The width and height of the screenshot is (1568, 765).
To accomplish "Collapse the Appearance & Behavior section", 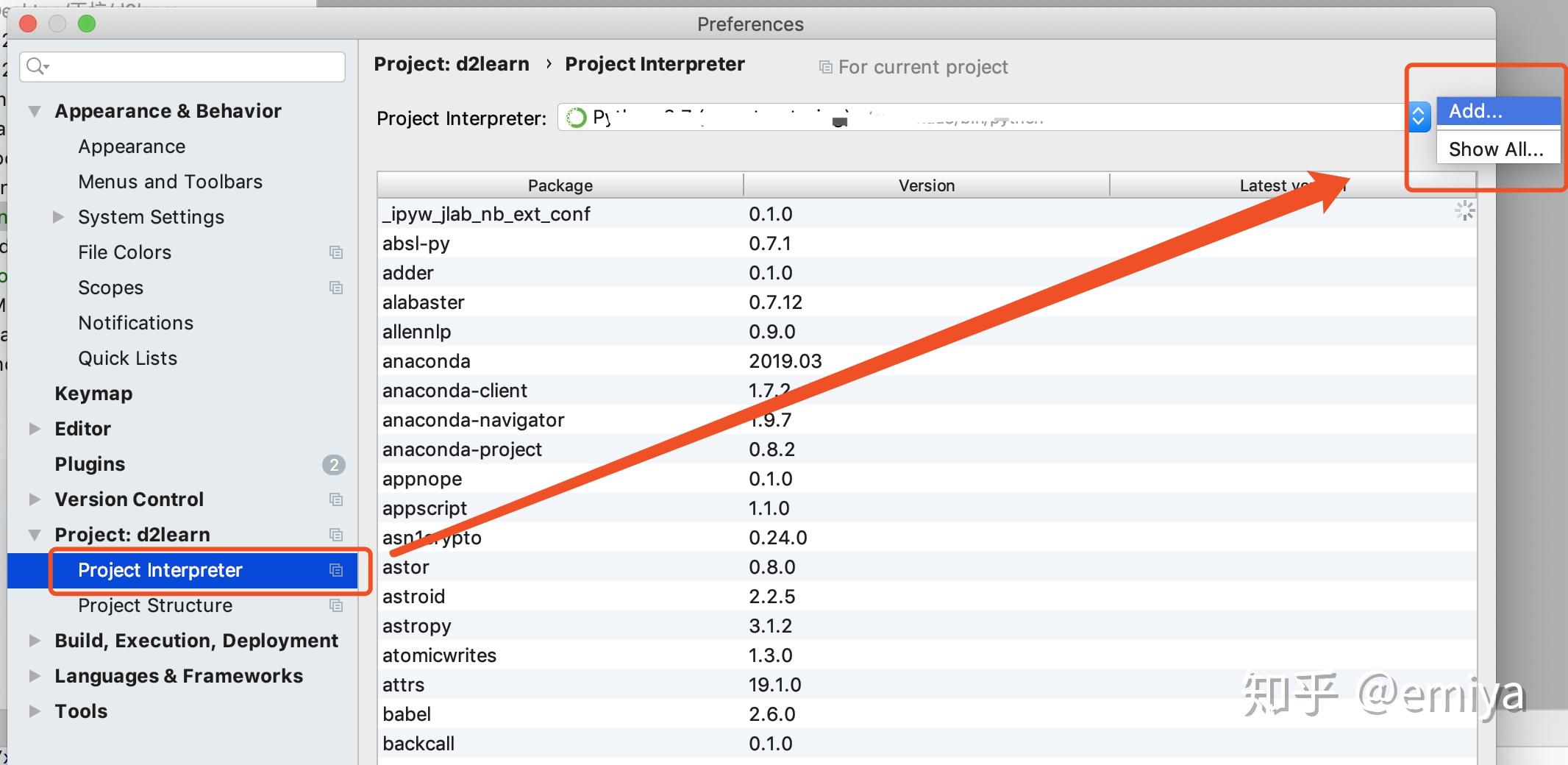I will [x=35, y=111].
